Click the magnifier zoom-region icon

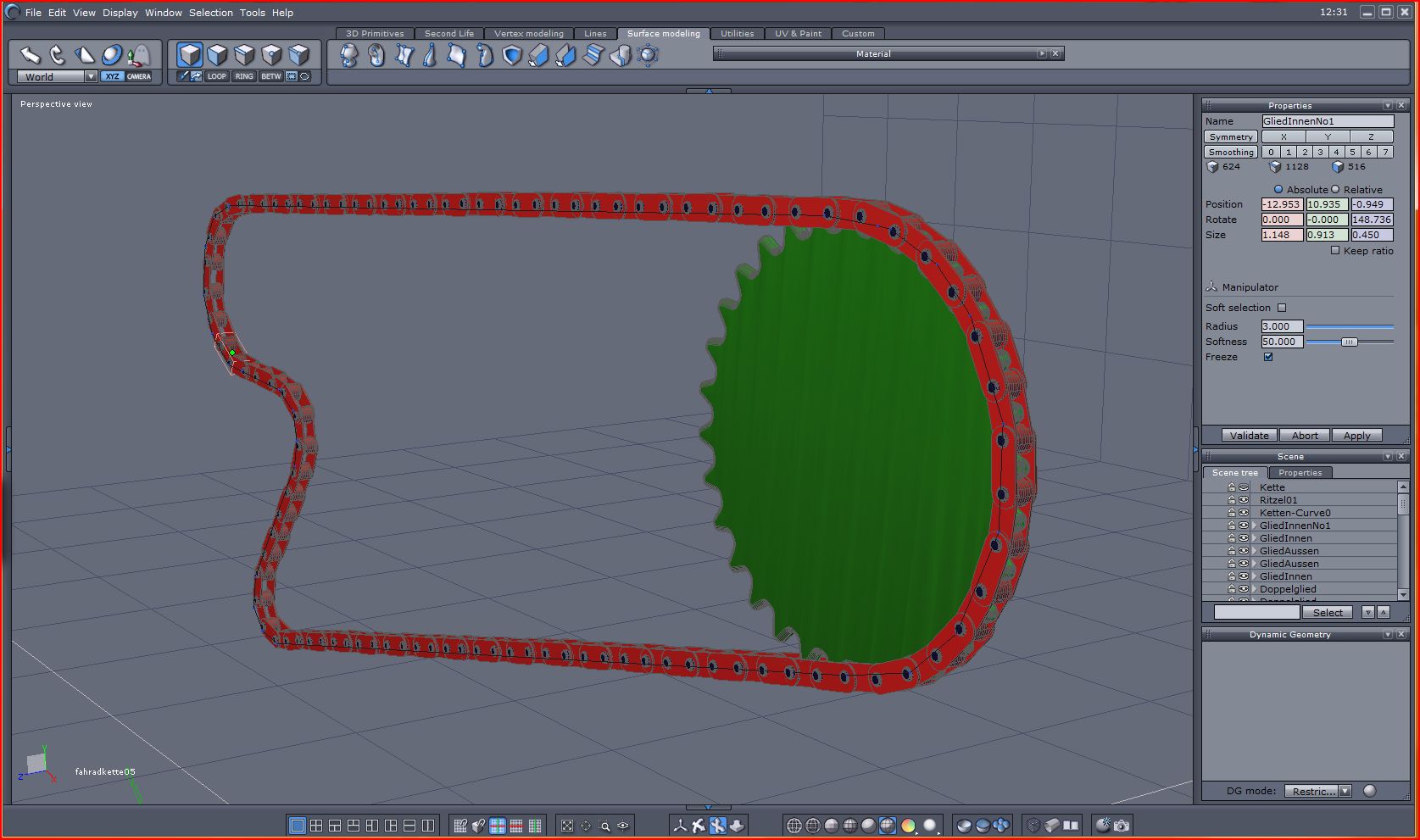[604, 826]
